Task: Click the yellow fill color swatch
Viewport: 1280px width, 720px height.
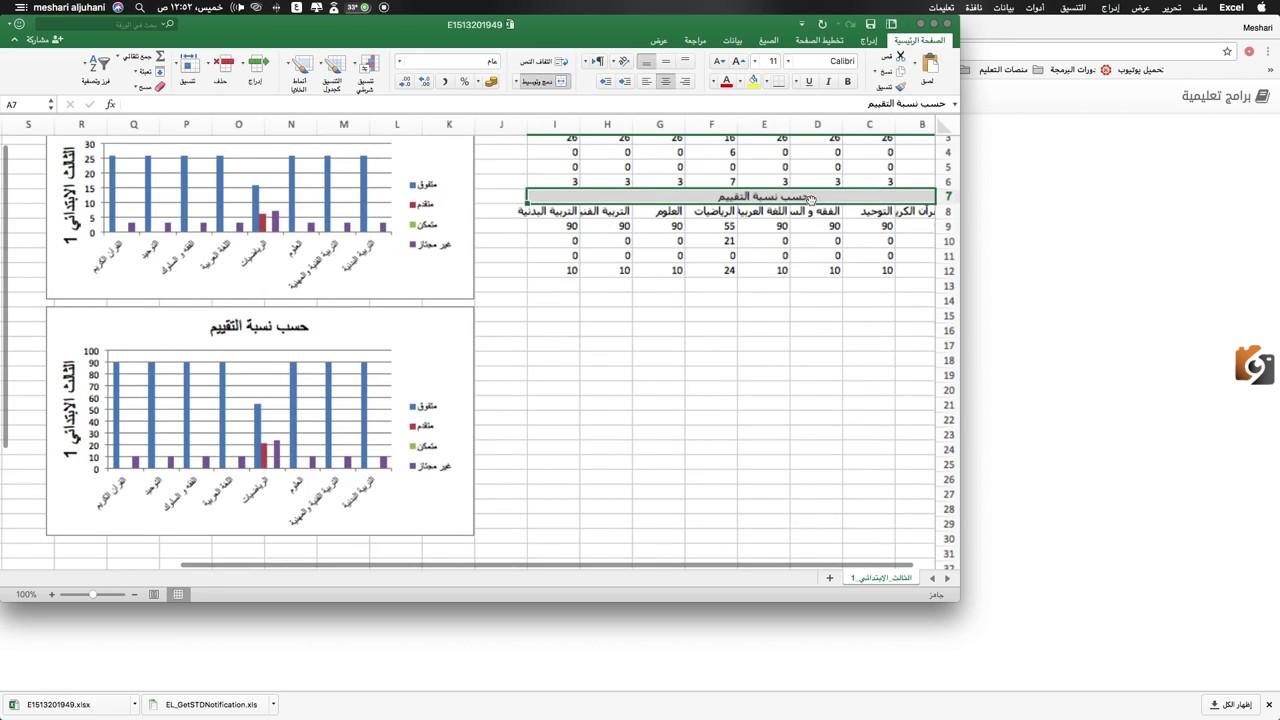Action: [x=753, y=82]
